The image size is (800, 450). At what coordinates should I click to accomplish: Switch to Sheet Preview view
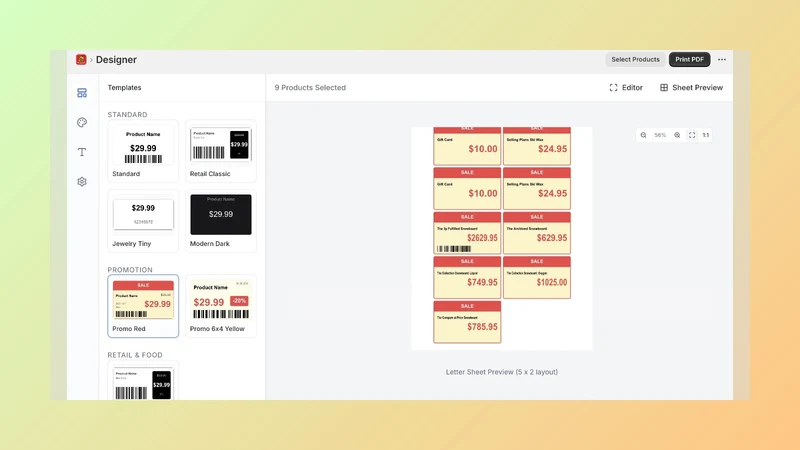pyautogui.click(x=691, y=88)
